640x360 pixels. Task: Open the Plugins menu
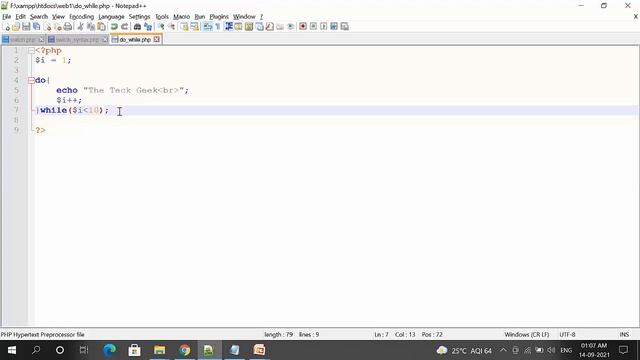(x=219, y=17)
